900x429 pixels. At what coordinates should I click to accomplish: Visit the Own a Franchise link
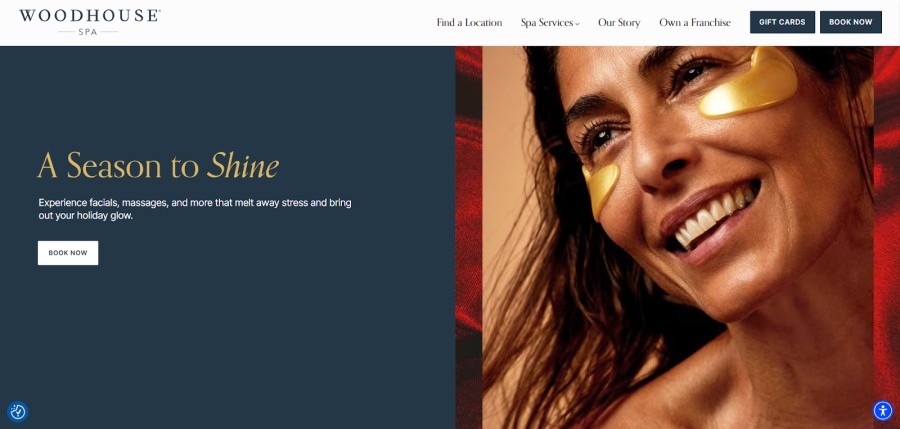695,22
